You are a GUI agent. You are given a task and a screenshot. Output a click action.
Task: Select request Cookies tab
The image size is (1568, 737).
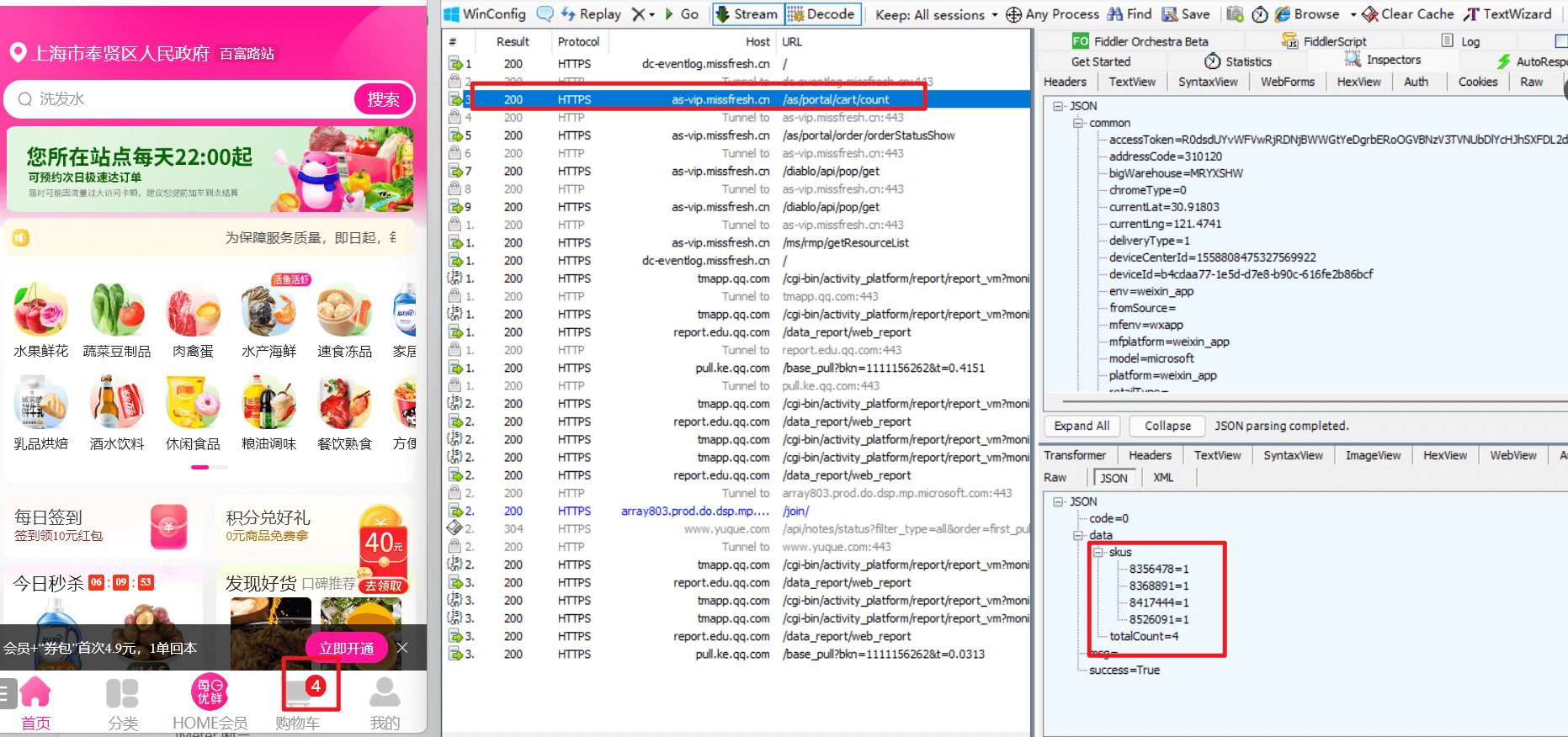(1478, 82)
